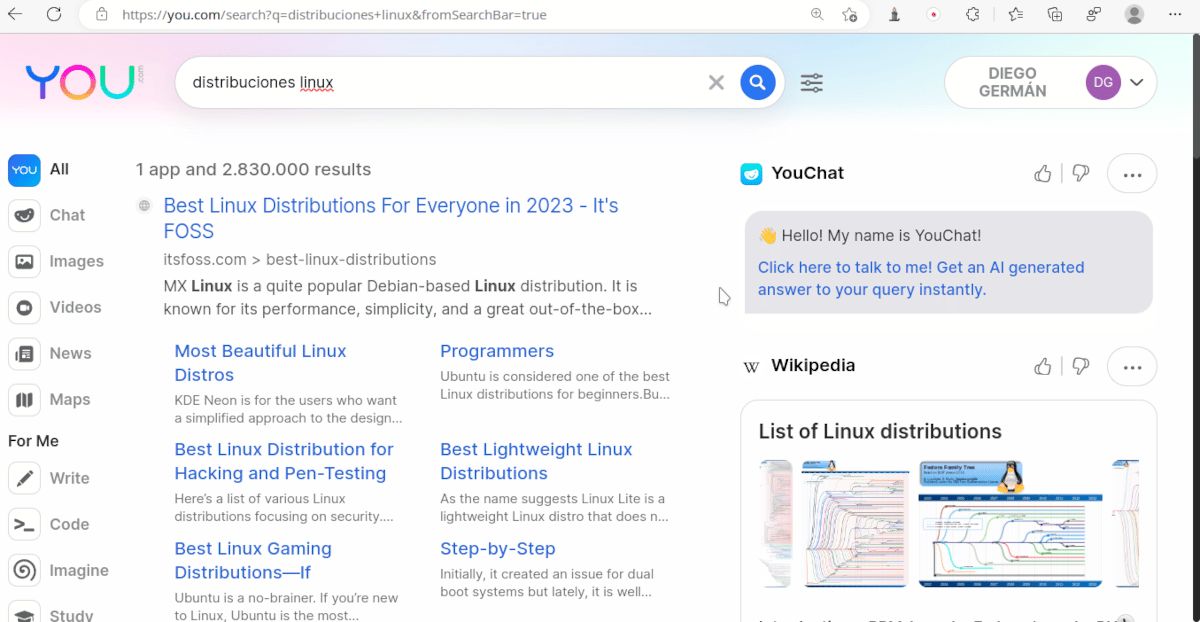The width and height of the screenshot is (1200, 622).
Task: Click the search text input field
Action: [440, 82]
